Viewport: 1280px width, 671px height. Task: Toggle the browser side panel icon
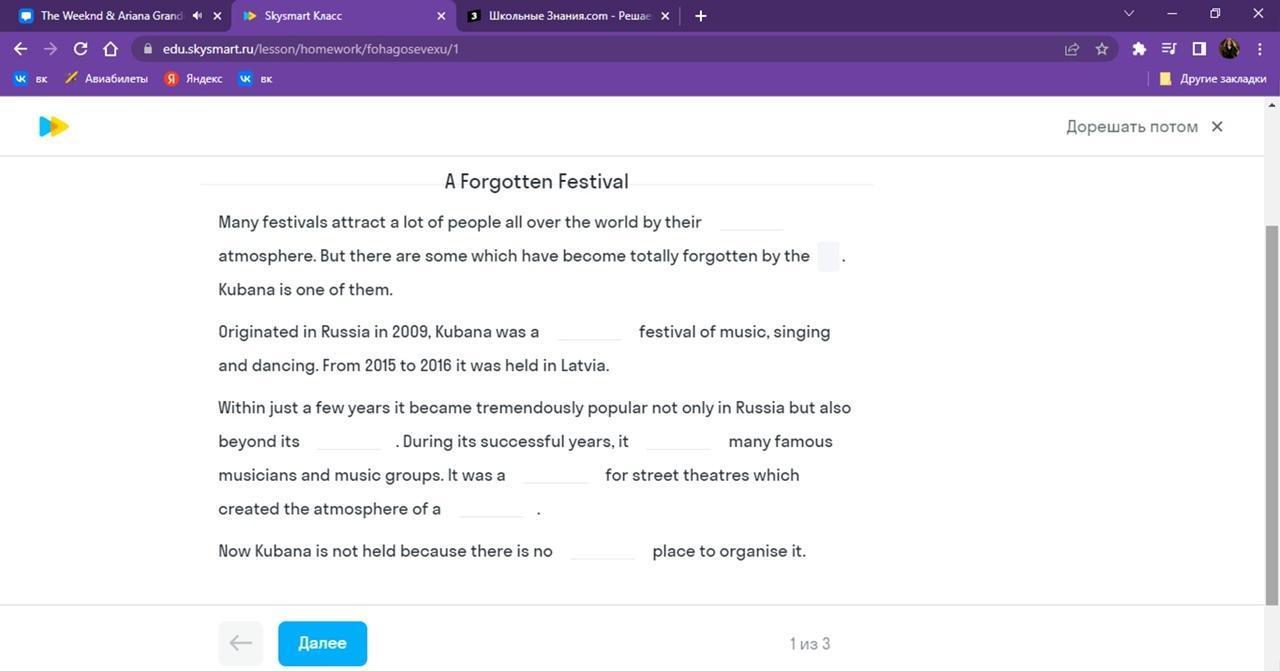[1198, 48]
